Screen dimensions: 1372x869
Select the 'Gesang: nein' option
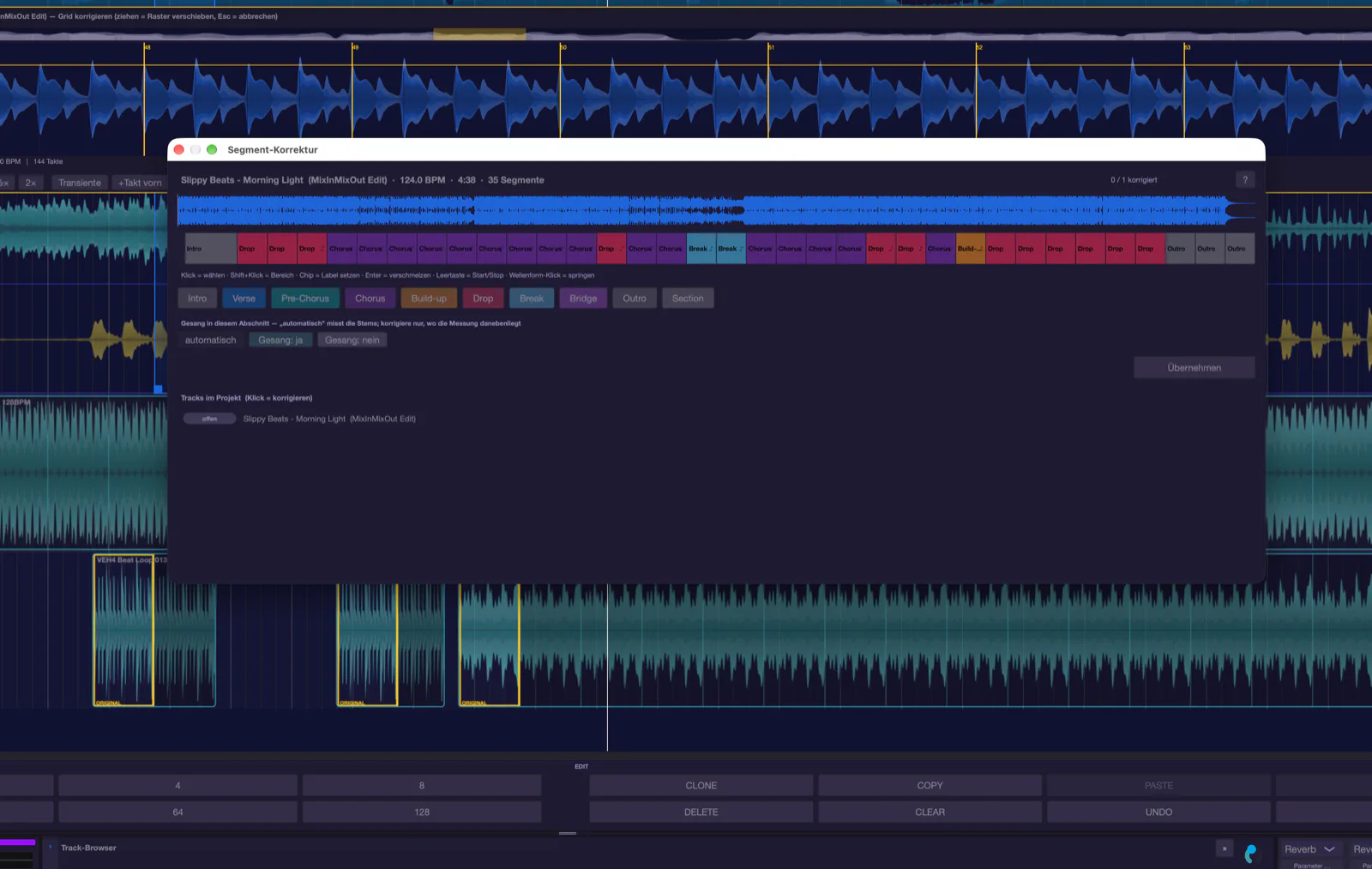click(352, 341)
